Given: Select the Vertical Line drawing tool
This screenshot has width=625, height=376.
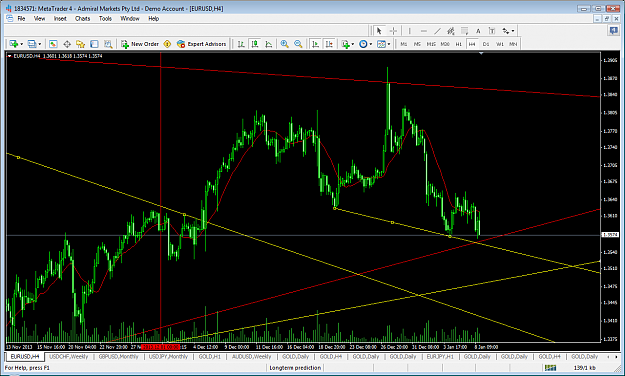Looking at the screenshot, I should tap(409, 31).
